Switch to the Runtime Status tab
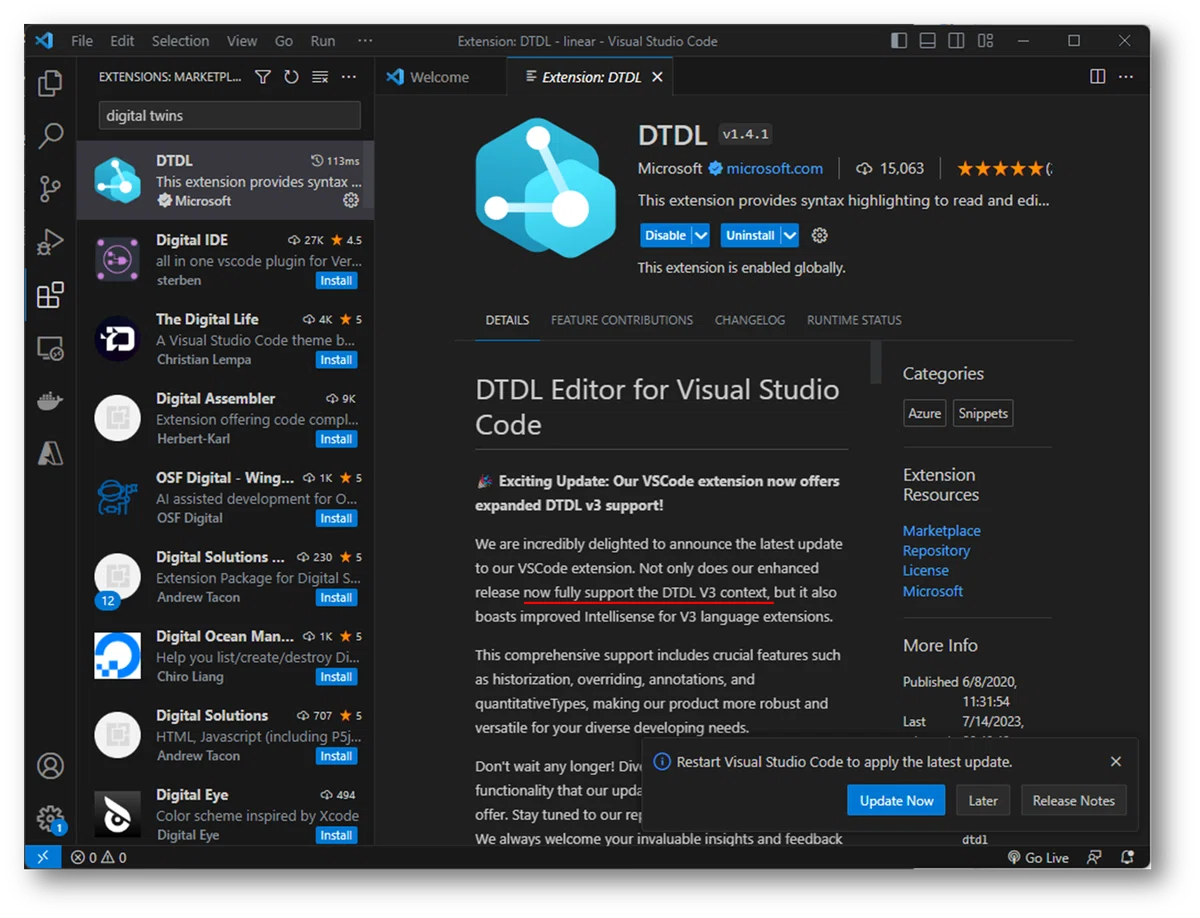This screenshot has width=1200, height=918. tap(854, 320)
